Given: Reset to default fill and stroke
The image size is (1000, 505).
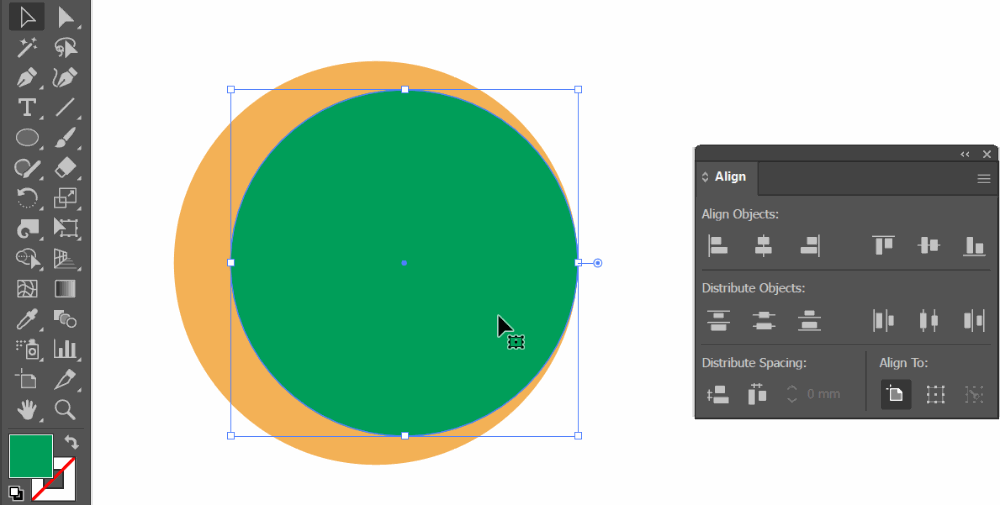Looking at the screenshot, I should click(15, 492).
